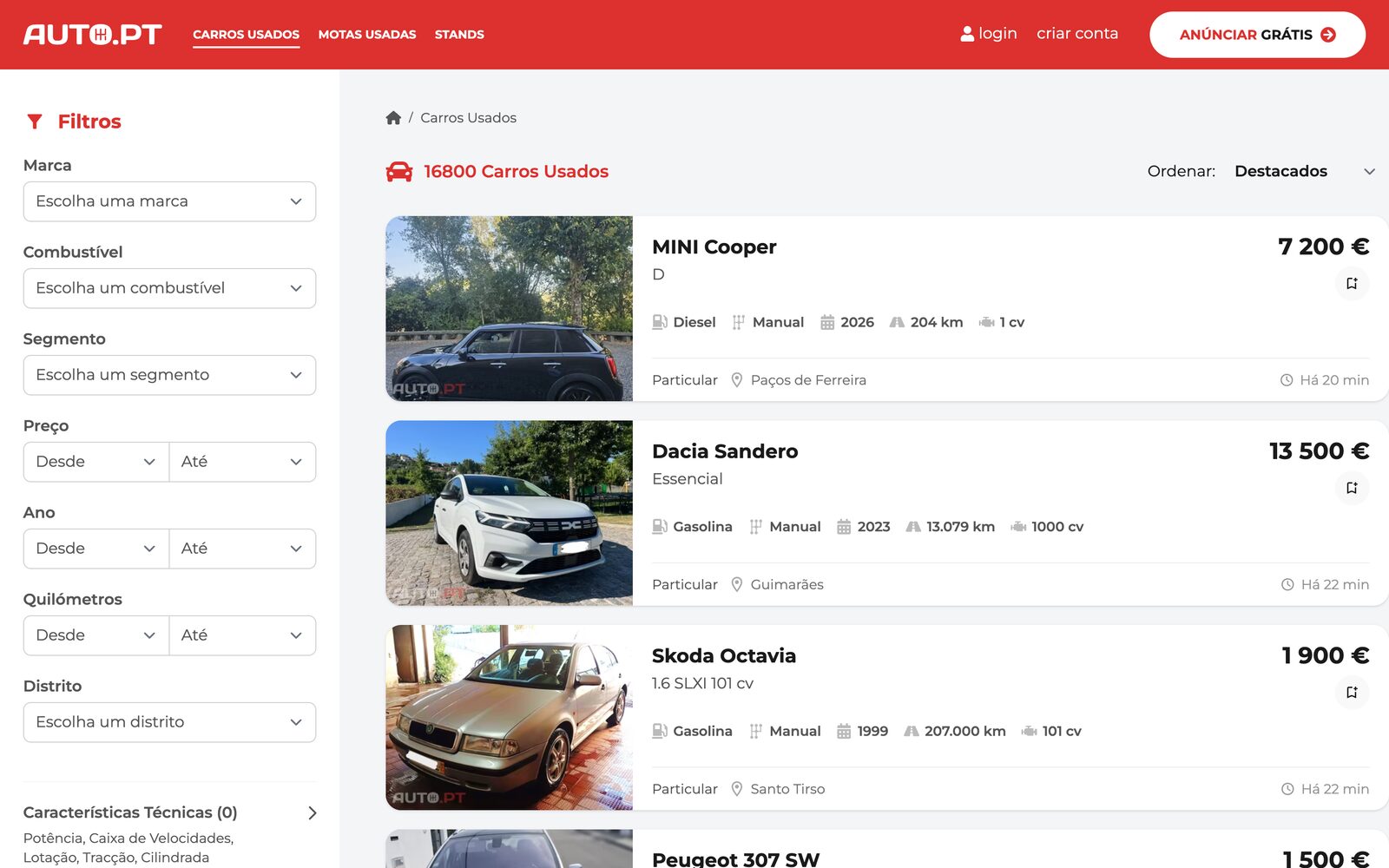Click the calendar icon beside 2023
Viewport: 1389px width, 868px height.
pyautogui.click(x=844, y=527)
